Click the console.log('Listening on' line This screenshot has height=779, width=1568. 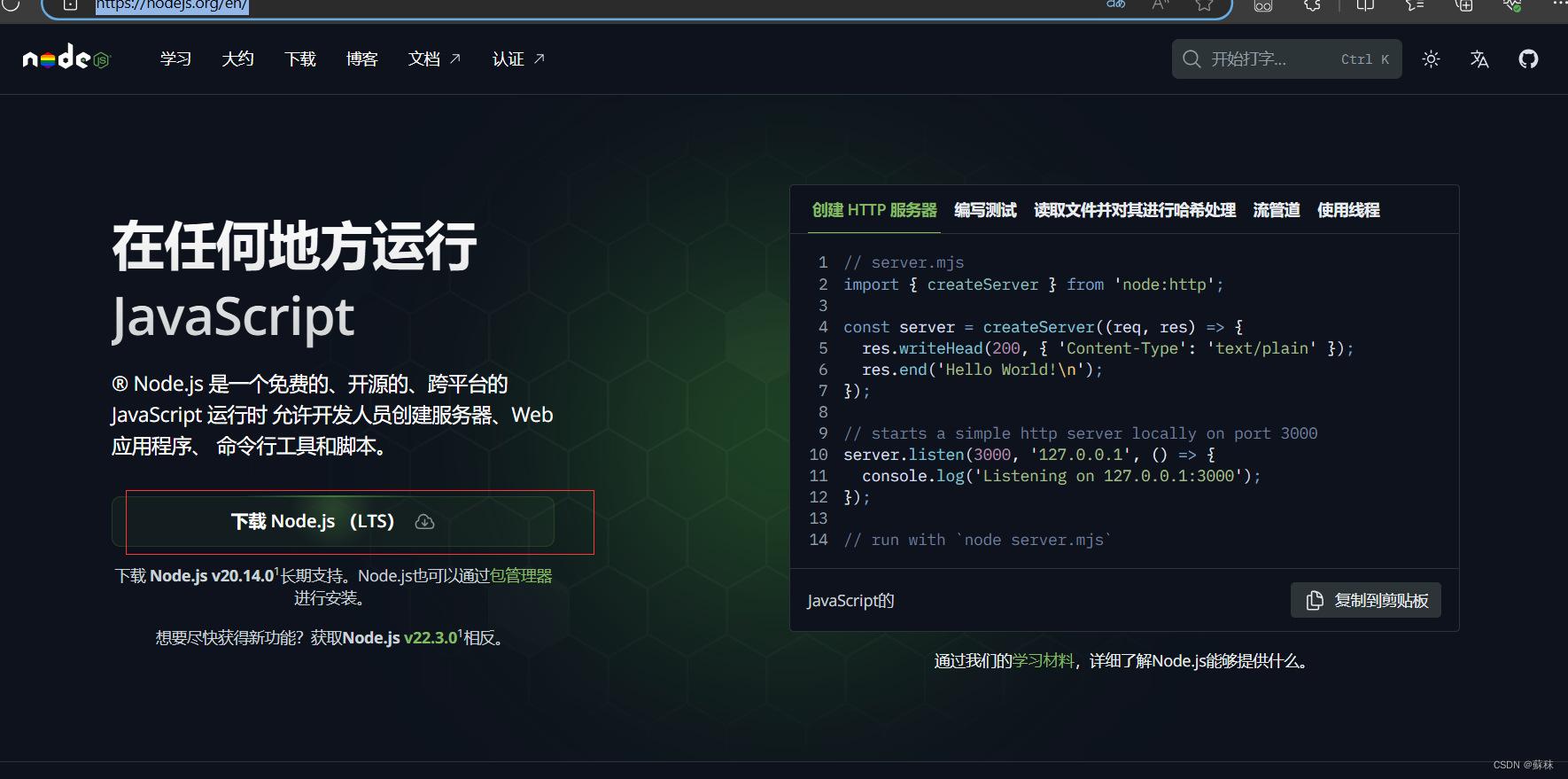click(1061, 476)
